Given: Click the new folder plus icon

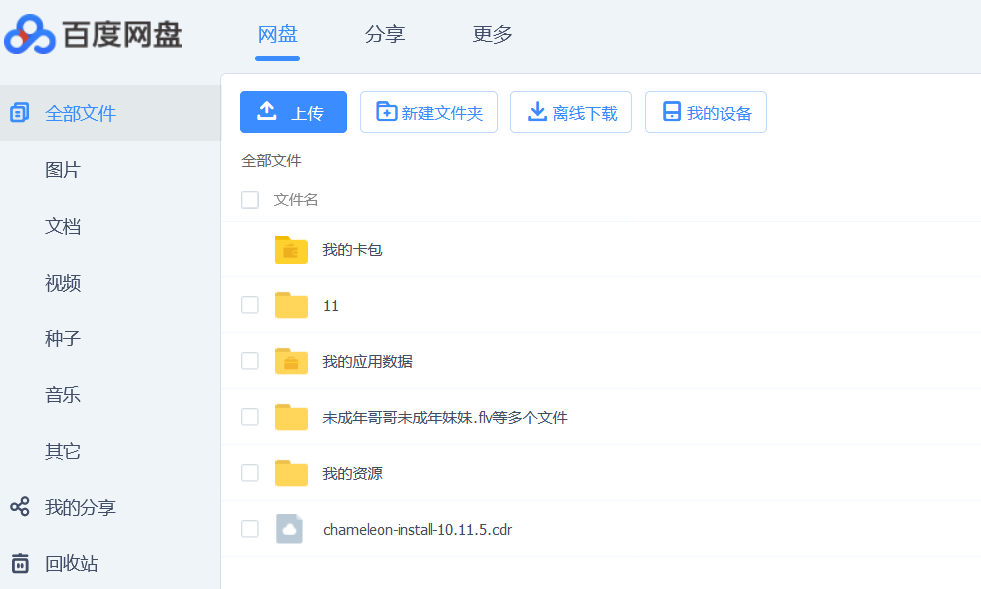Looking at the screenshot, I should coord(386,111).
